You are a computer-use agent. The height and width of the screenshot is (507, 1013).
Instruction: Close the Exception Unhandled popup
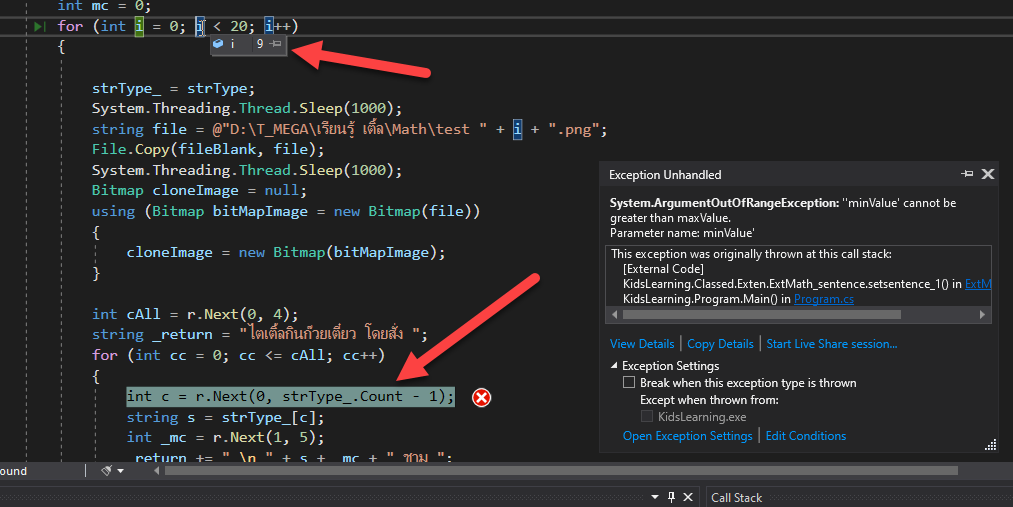point(988,174)
